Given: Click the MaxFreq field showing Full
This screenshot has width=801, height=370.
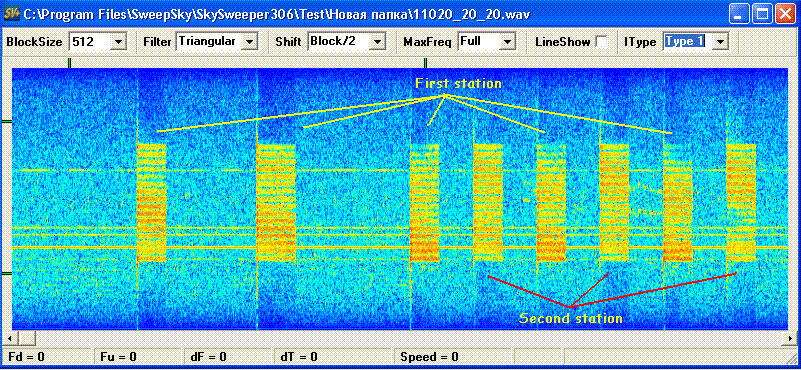Looking at the screenshot, I should point(479,42).
